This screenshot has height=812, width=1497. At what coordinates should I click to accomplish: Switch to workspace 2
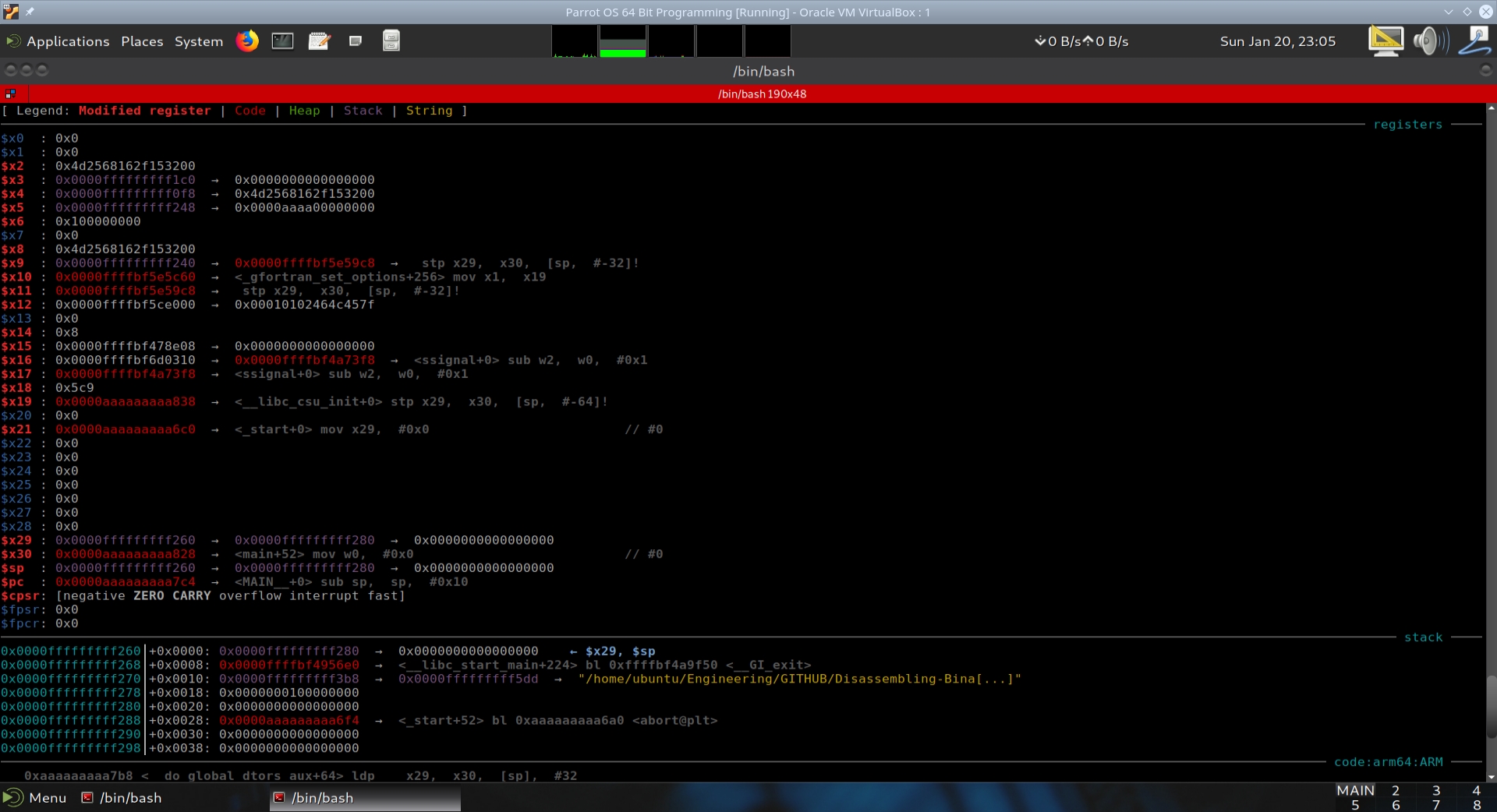click(1396, 790)
